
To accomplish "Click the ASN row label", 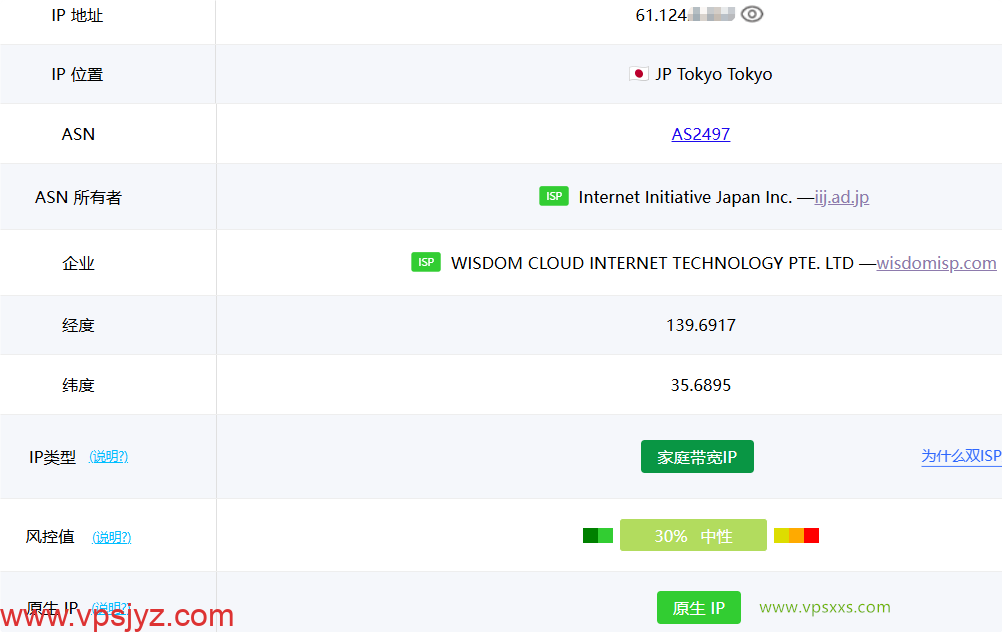I will tap(78, 134).
